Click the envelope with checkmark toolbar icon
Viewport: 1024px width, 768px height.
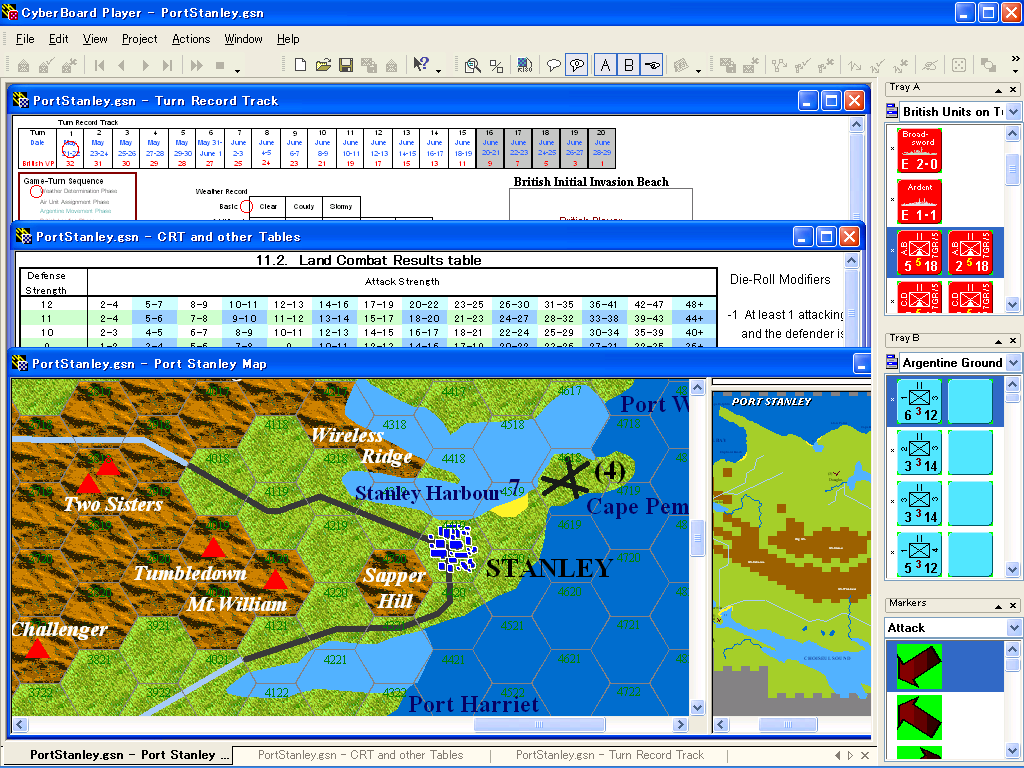pyautogui.click(x=46, y=65)
